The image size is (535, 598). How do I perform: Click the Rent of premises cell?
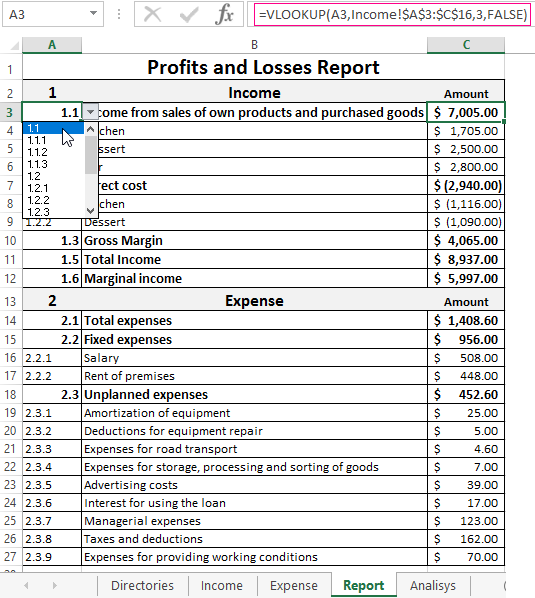click(x=254, y=376)
